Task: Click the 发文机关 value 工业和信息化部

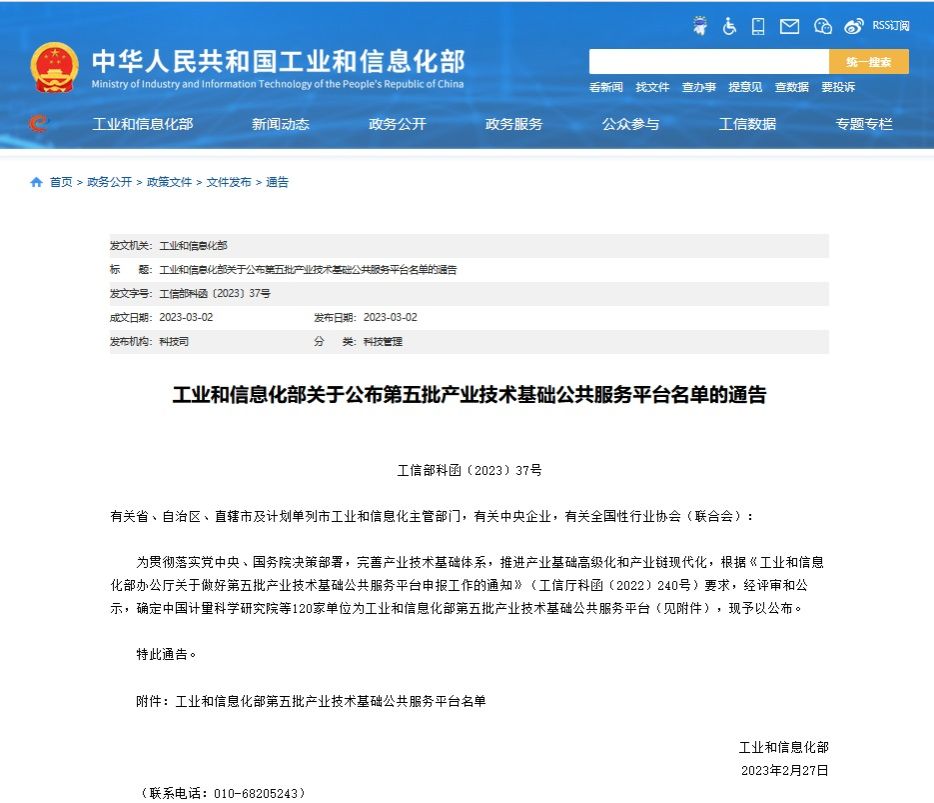Action: tap(194, 245)
